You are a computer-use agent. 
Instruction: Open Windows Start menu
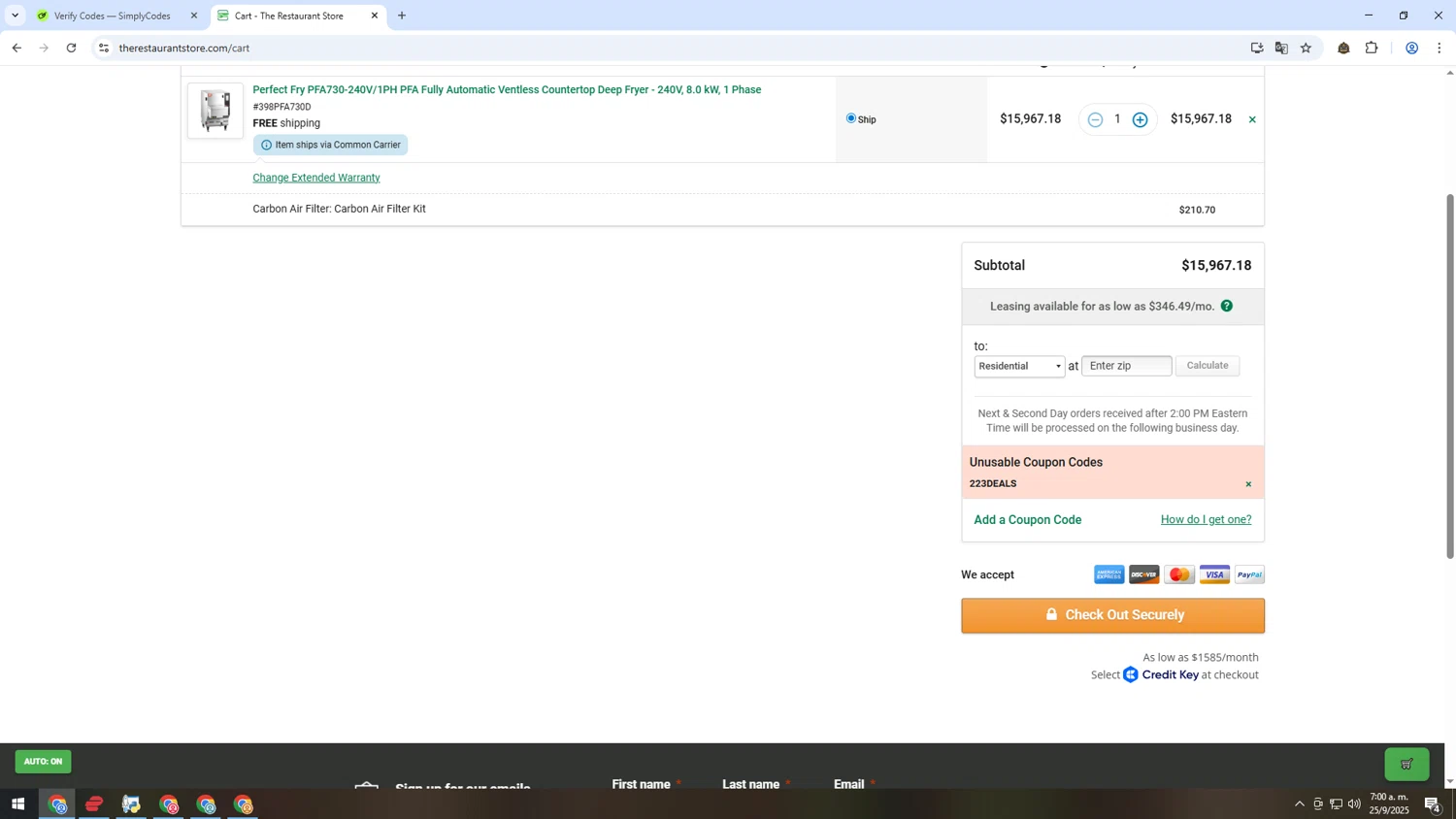(x=17, y=803)
